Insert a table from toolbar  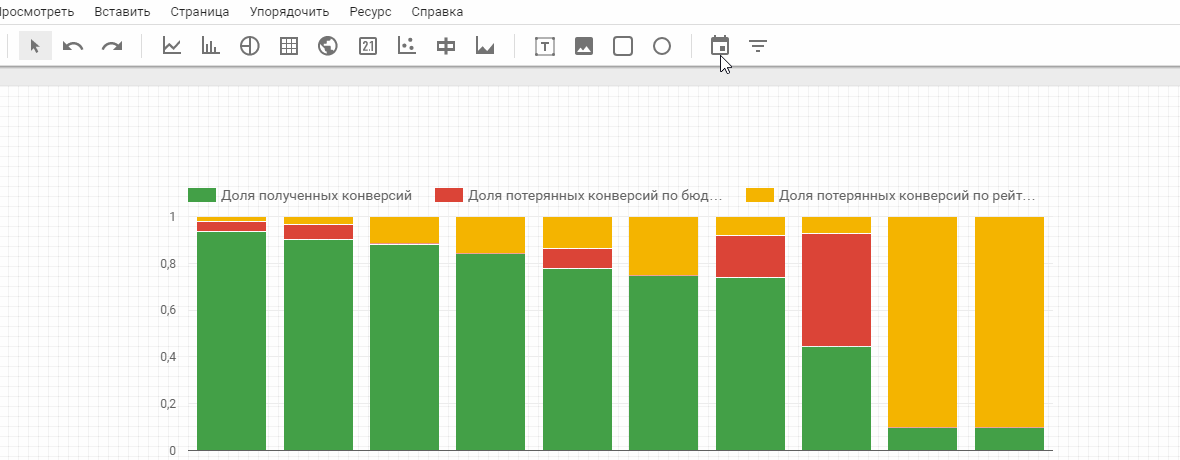tap(289, 47)
